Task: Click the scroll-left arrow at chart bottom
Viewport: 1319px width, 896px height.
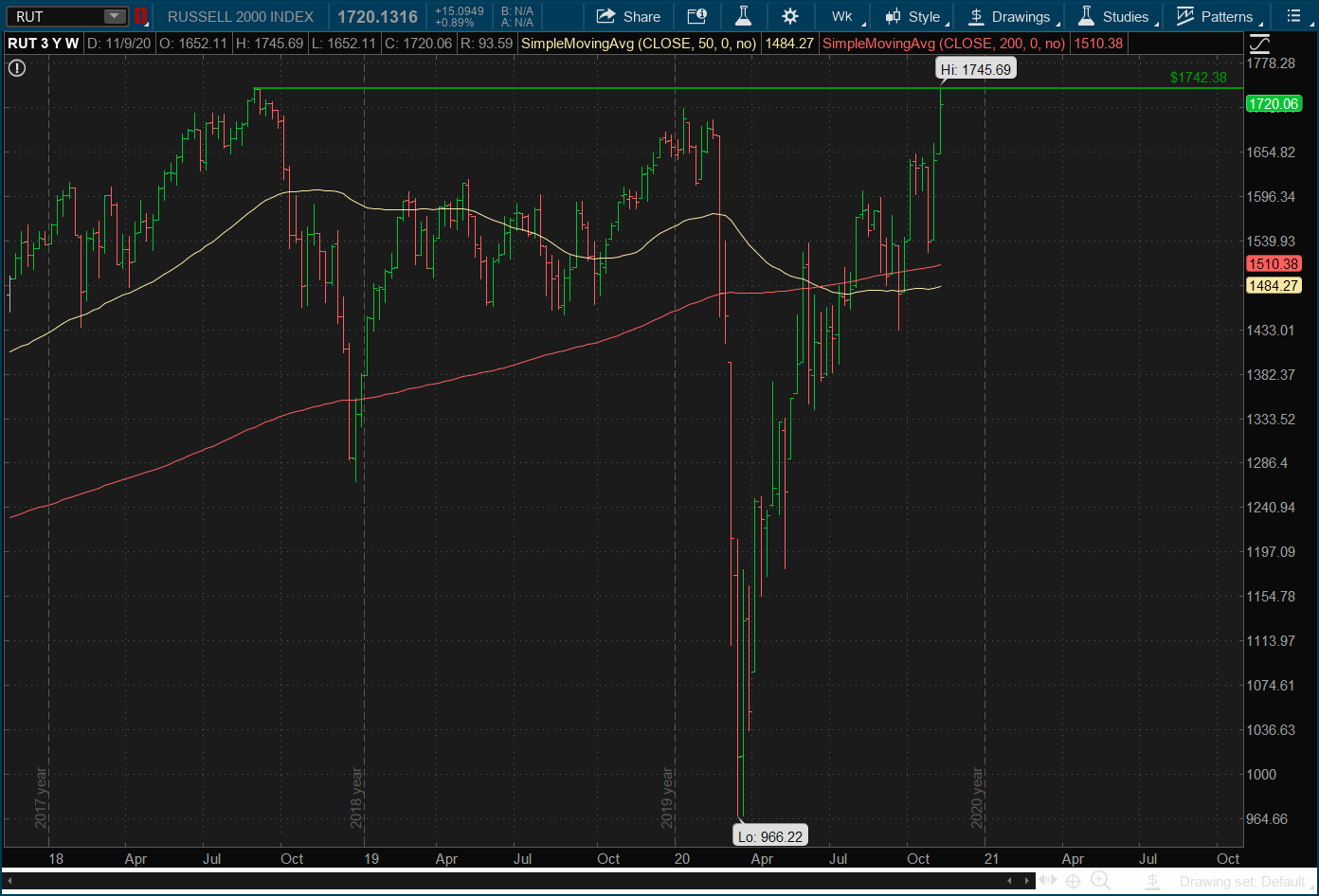Action: (1009, 882)
